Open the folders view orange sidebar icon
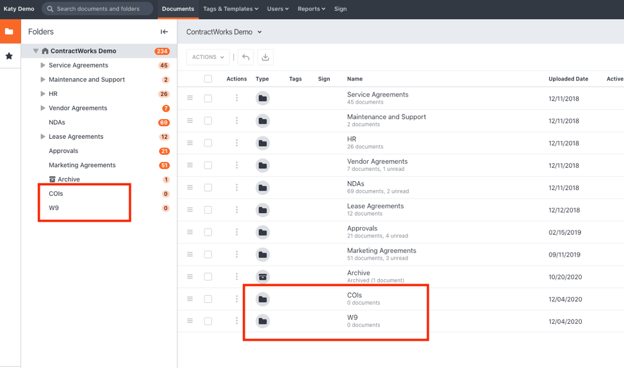This screenshot has height=368, width=624. 9,31
